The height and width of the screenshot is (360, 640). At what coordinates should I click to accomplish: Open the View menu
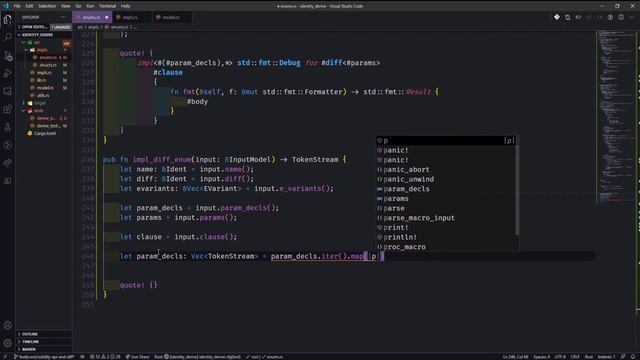coord(65,6)
